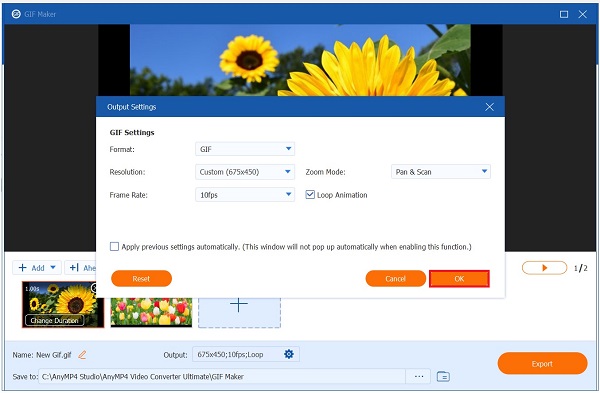Click the Save to path field

pyautogui.click(x=222, y=377)
